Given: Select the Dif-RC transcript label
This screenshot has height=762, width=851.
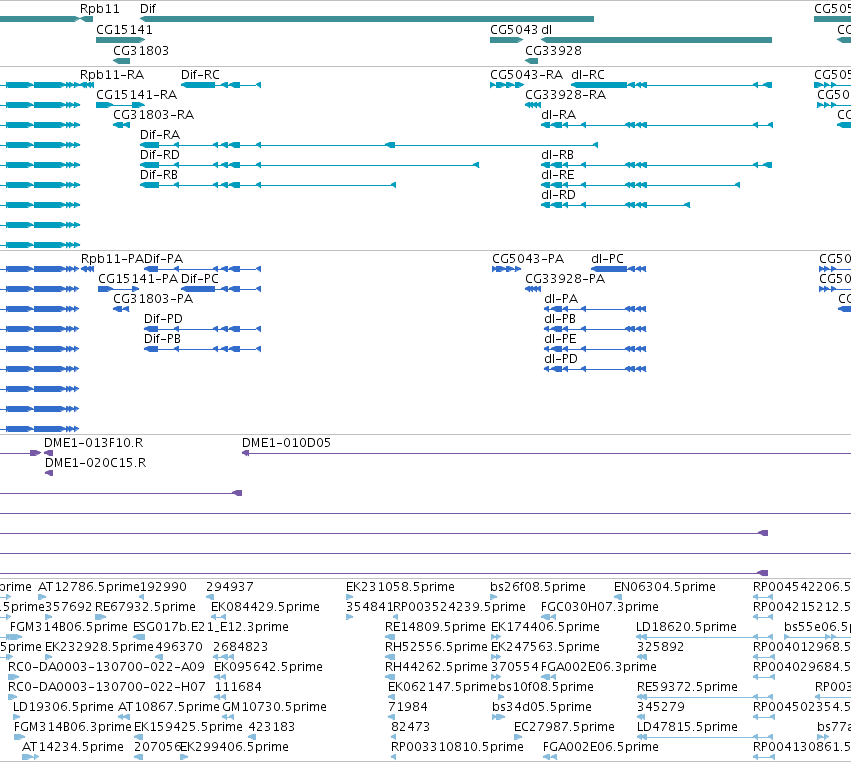Looking at the screenshot, I should coord(200,74).
